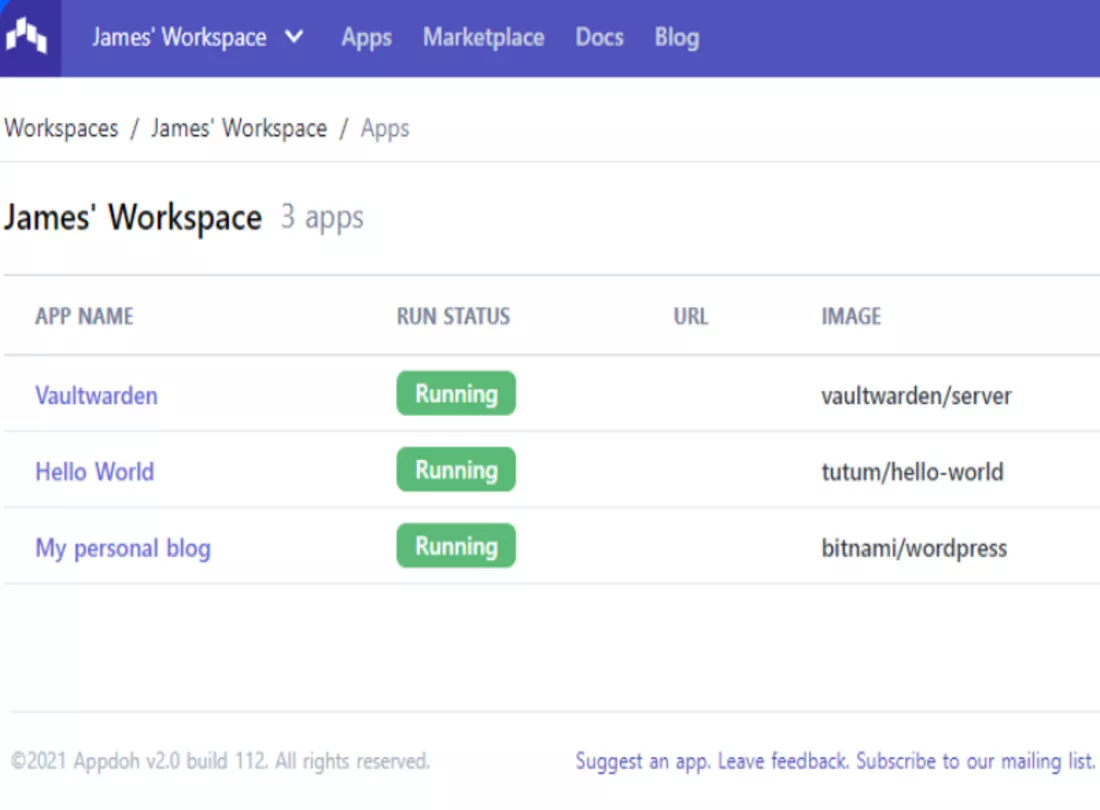Click the Suggest an app footer link
1100x810 pixels.
[x=643, y=761]
